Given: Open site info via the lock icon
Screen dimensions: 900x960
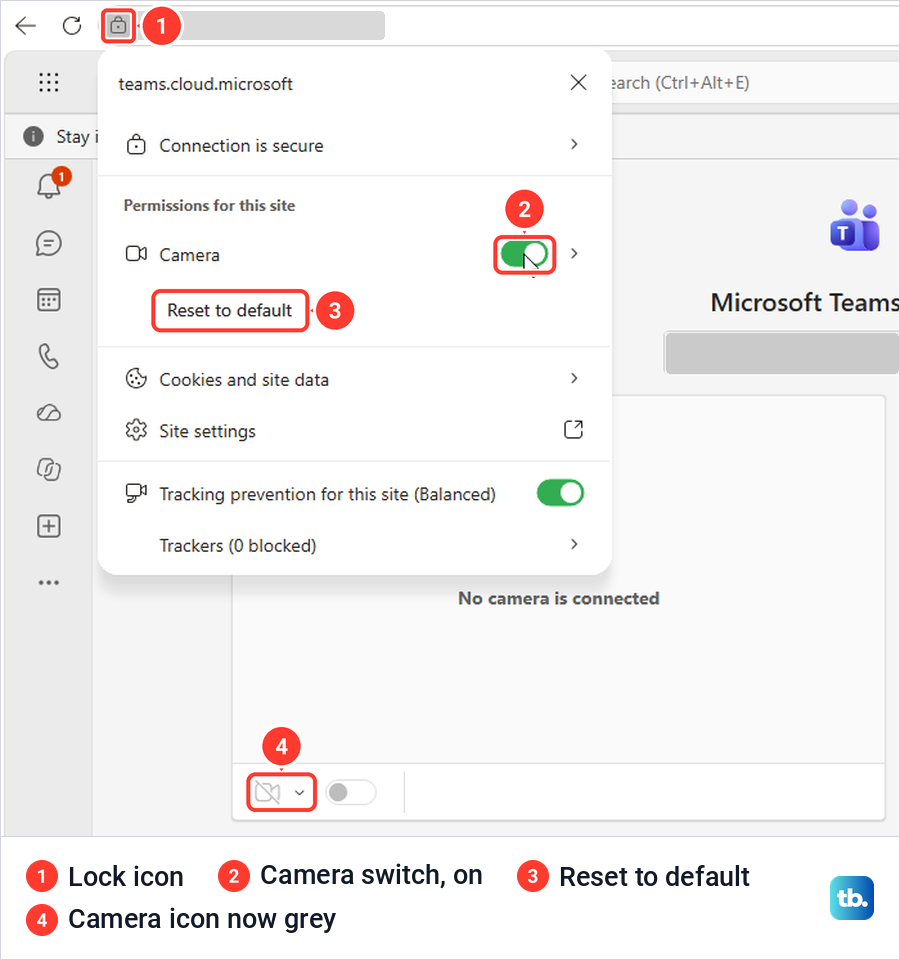Looking at the screenshot, I should point(118,26).
